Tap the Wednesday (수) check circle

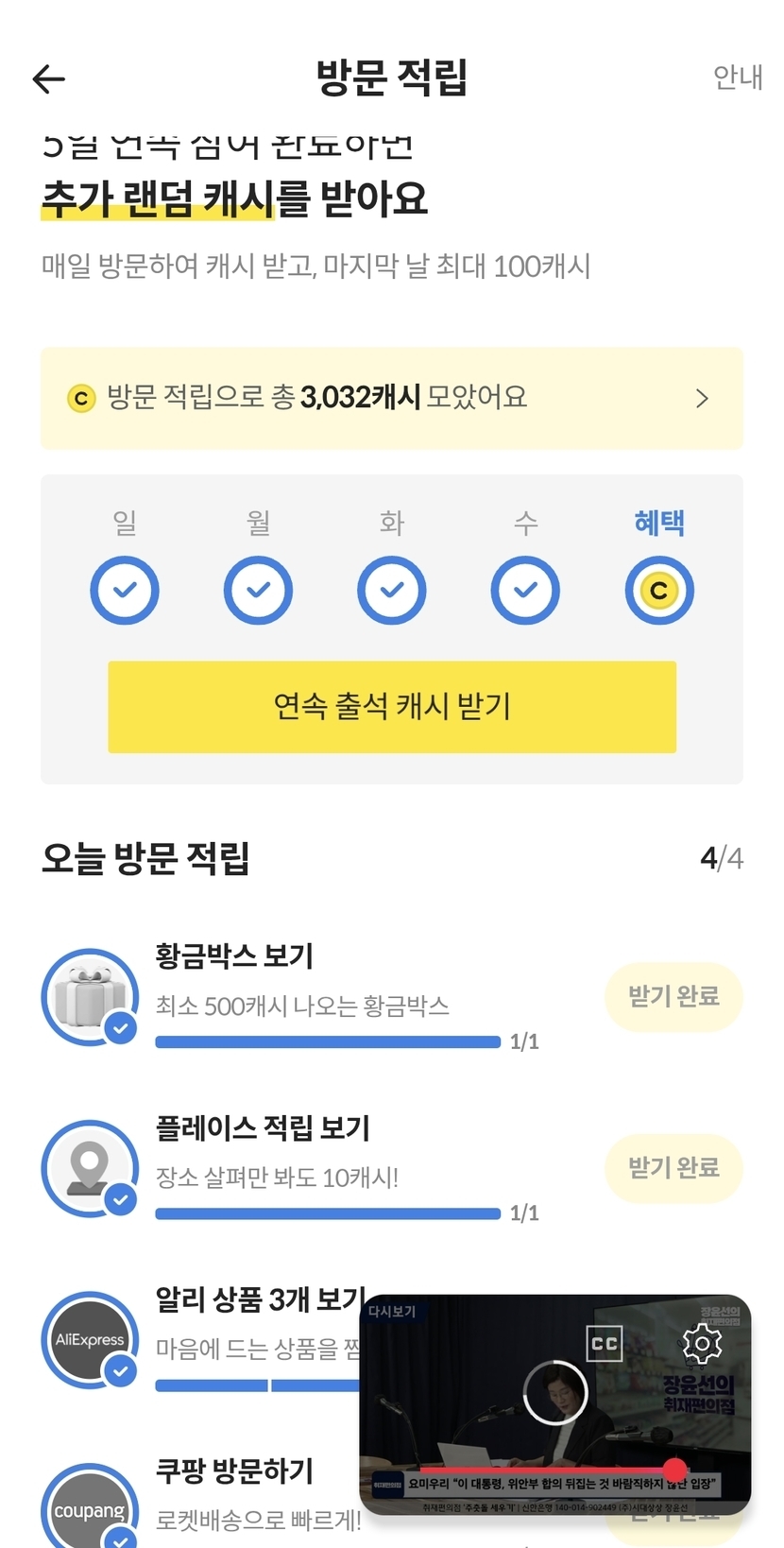point(525,591)
